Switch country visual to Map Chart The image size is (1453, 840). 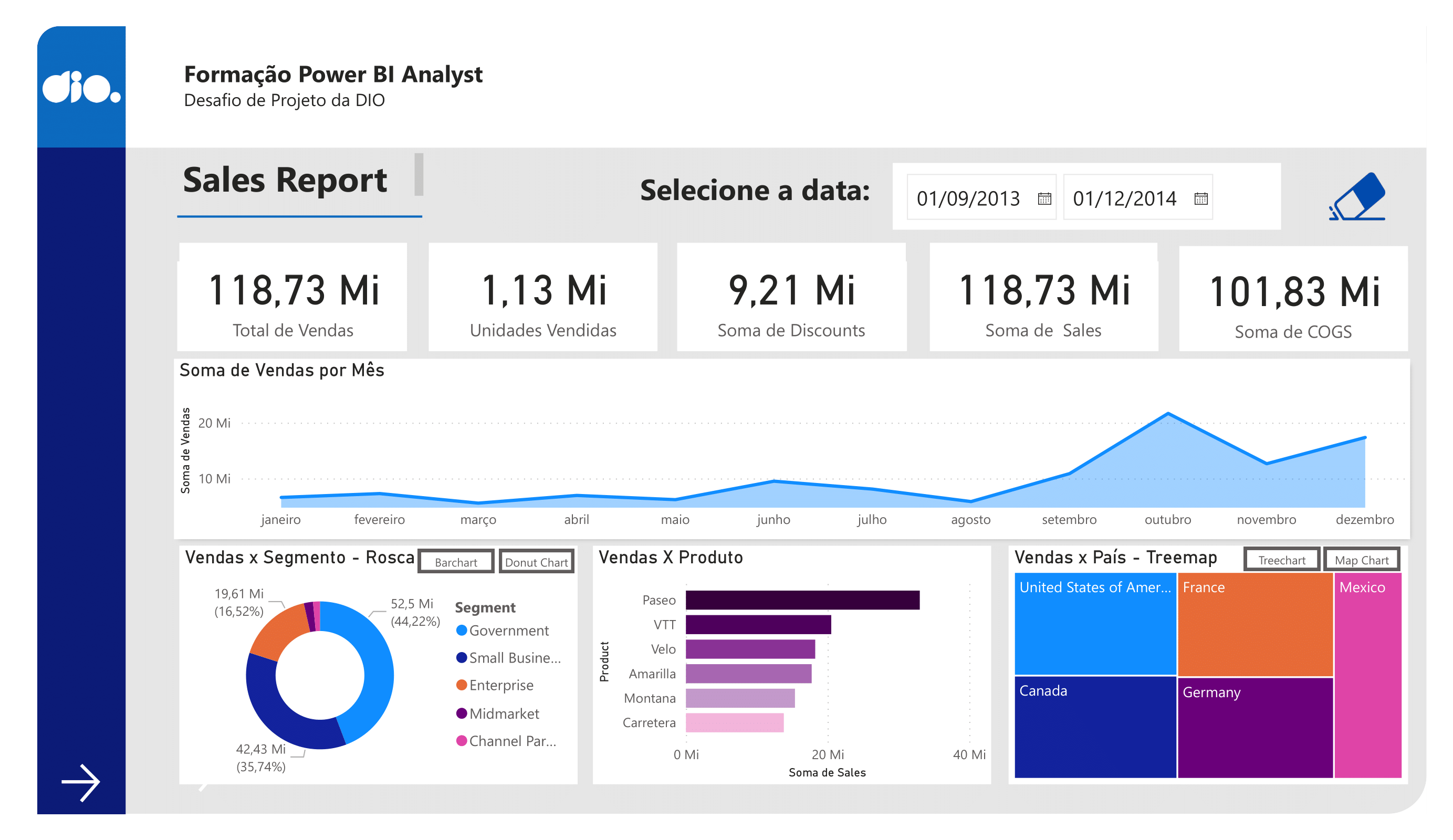[x=1361, y=560]
